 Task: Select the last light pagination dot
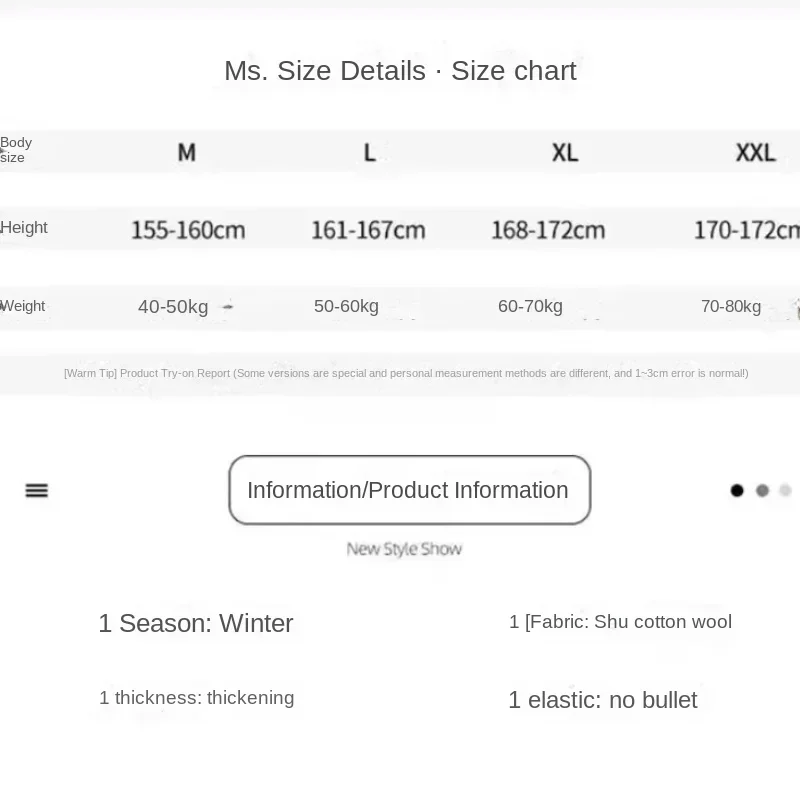pyautogui.click(x=785, y=490)
